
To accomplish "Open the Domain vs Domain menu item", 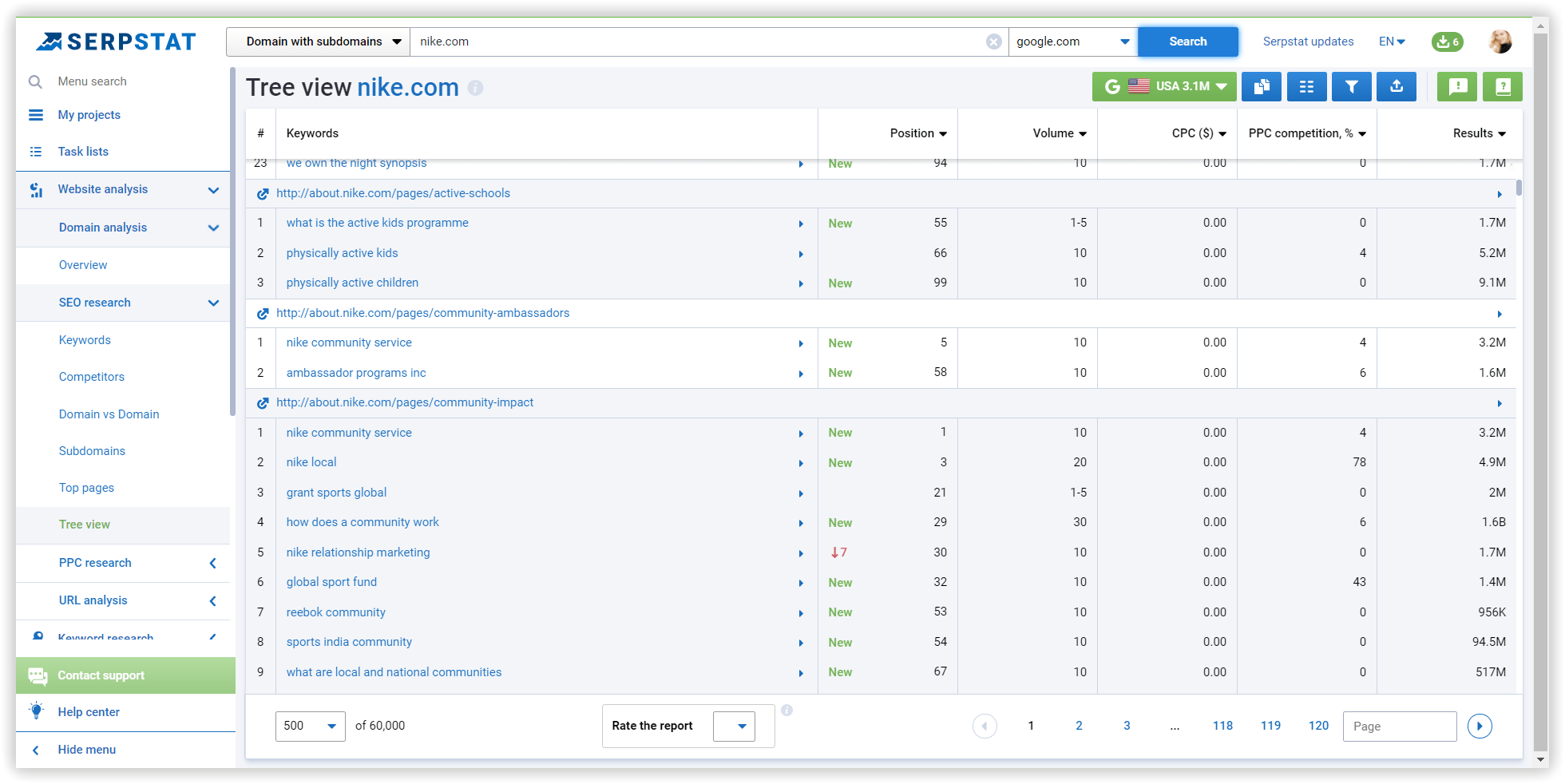I will coord(109,414).
